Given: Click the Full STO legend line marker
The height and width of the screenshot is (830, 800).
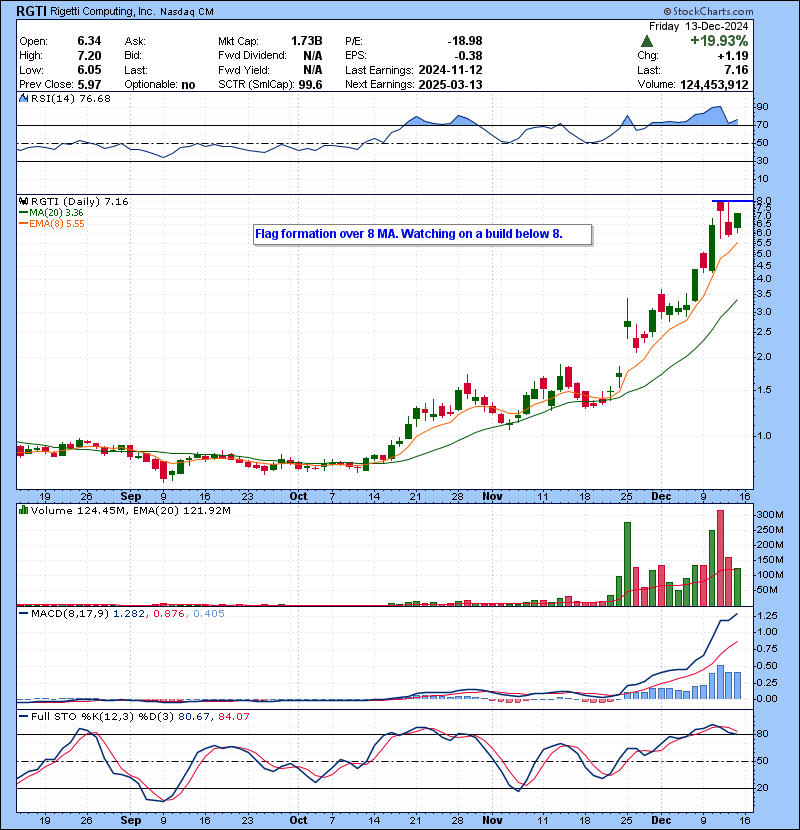Looking at the screenshot, I should tap(23, 716).
